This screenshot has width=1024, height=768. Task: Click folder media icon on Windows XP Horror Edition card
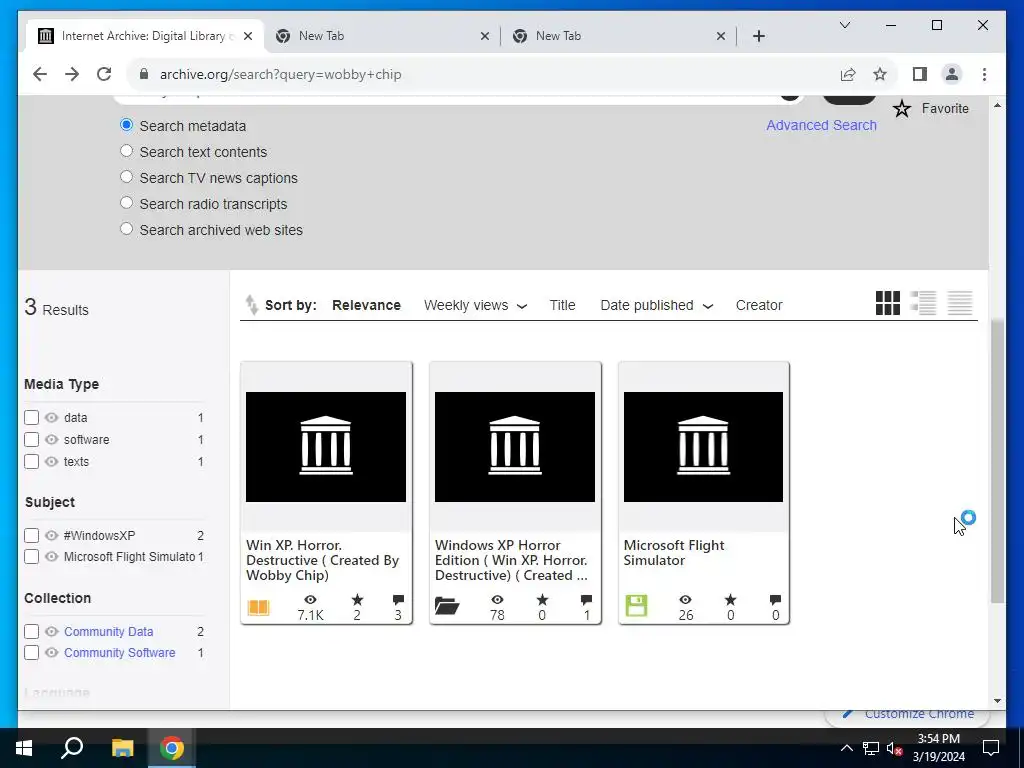[x=447, y=606]
